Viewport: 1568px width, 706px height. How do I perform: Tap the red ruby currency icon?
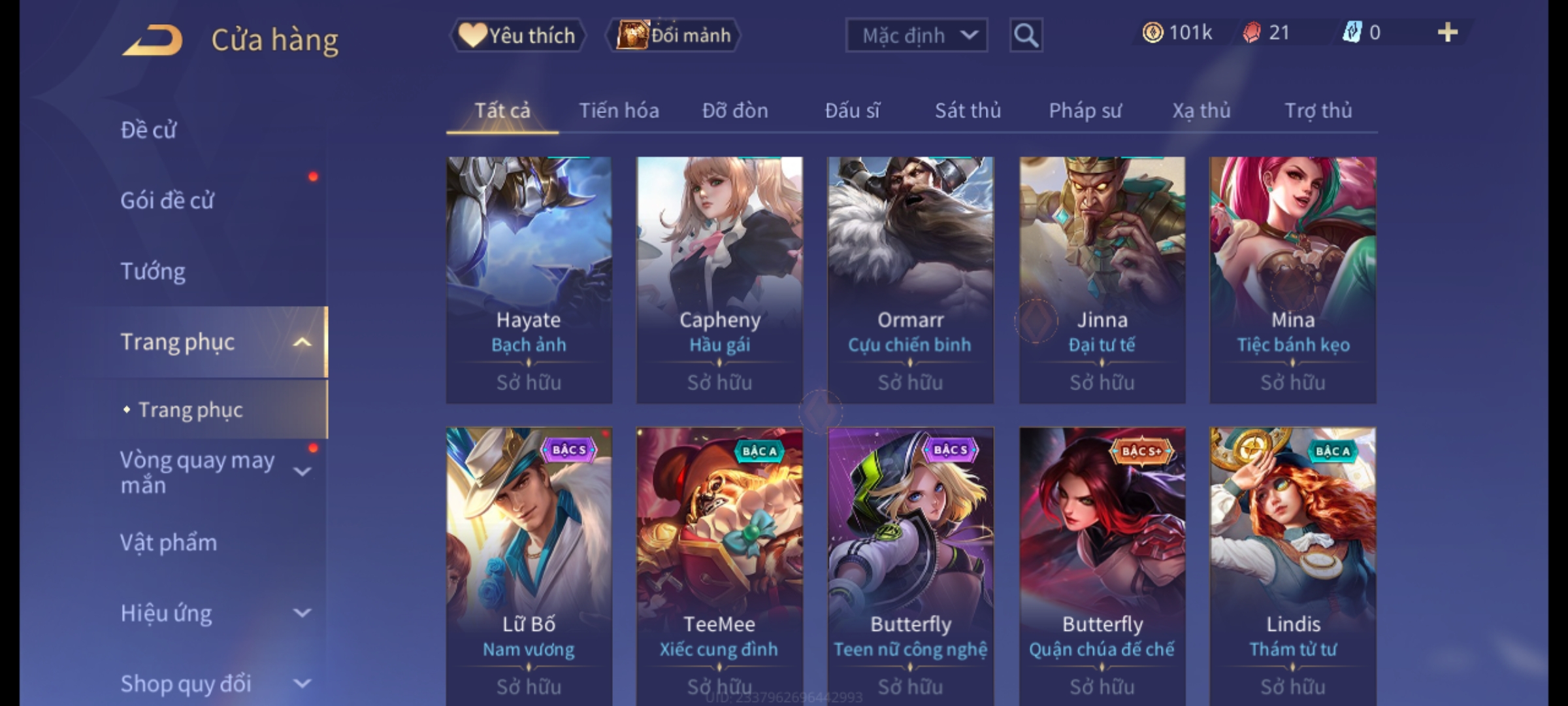(x=1251, y=33)
